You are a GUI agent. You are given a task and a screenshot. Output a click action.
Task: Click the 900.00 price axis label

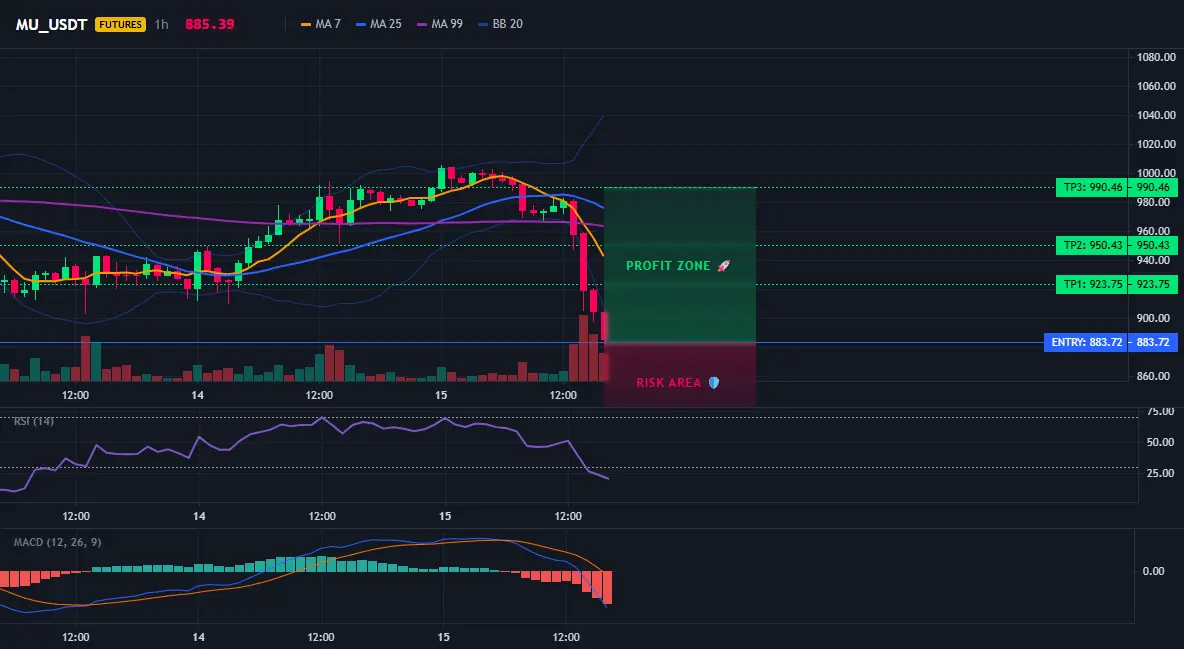pyautogui.click(x=1156, y=318)
